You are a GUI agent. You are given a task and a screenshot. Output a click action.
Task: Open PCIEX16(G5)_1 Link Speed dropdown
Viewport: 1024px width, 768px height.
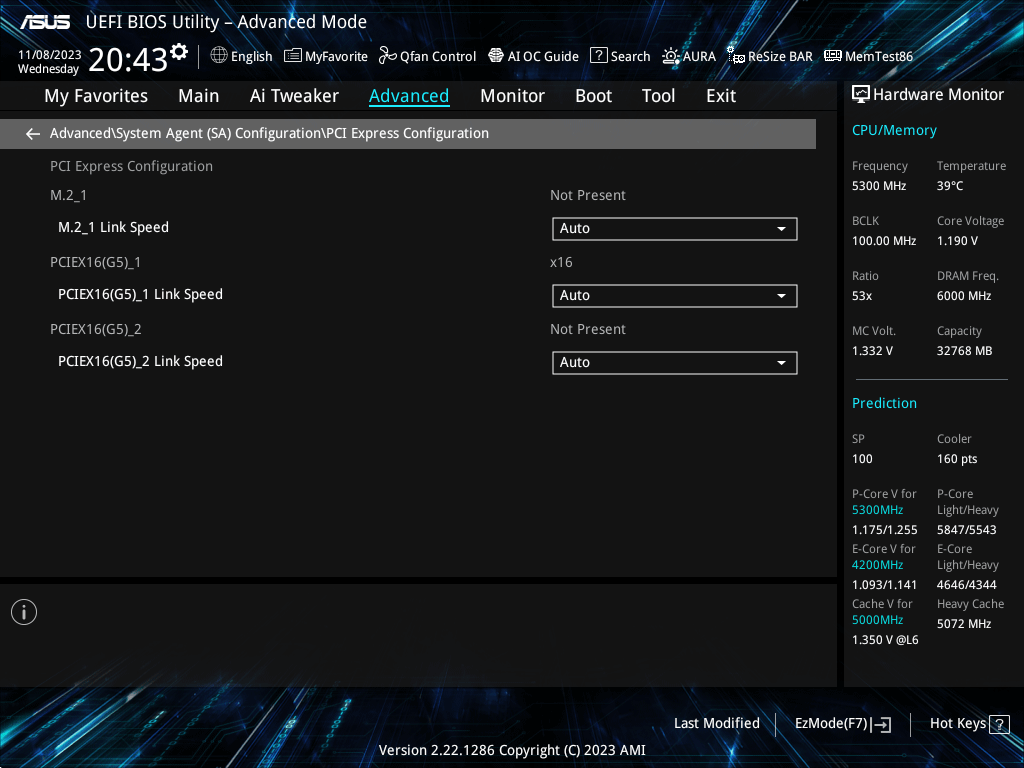pyautogui.click(x=675, y=296)
